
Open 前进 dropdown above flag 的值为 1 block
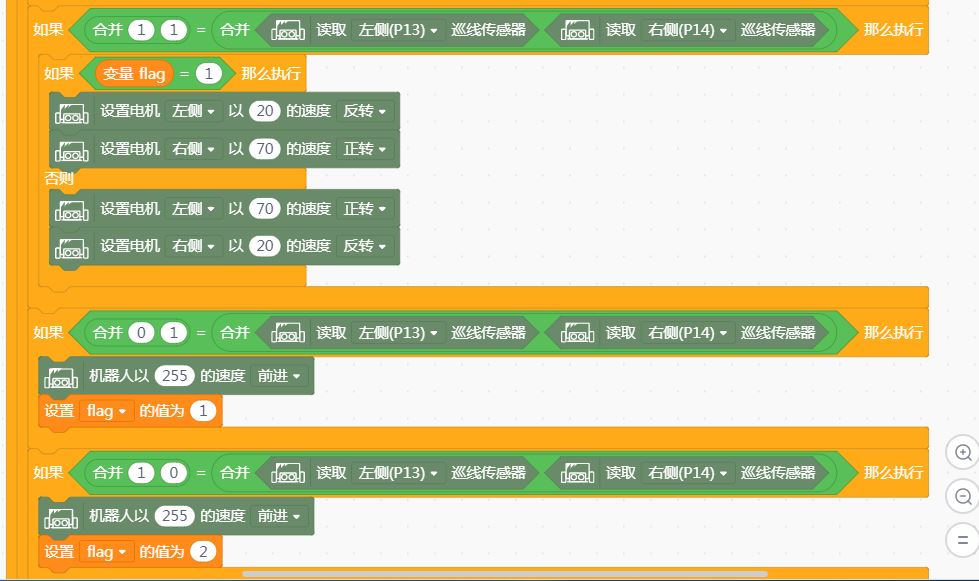[279, 376]
